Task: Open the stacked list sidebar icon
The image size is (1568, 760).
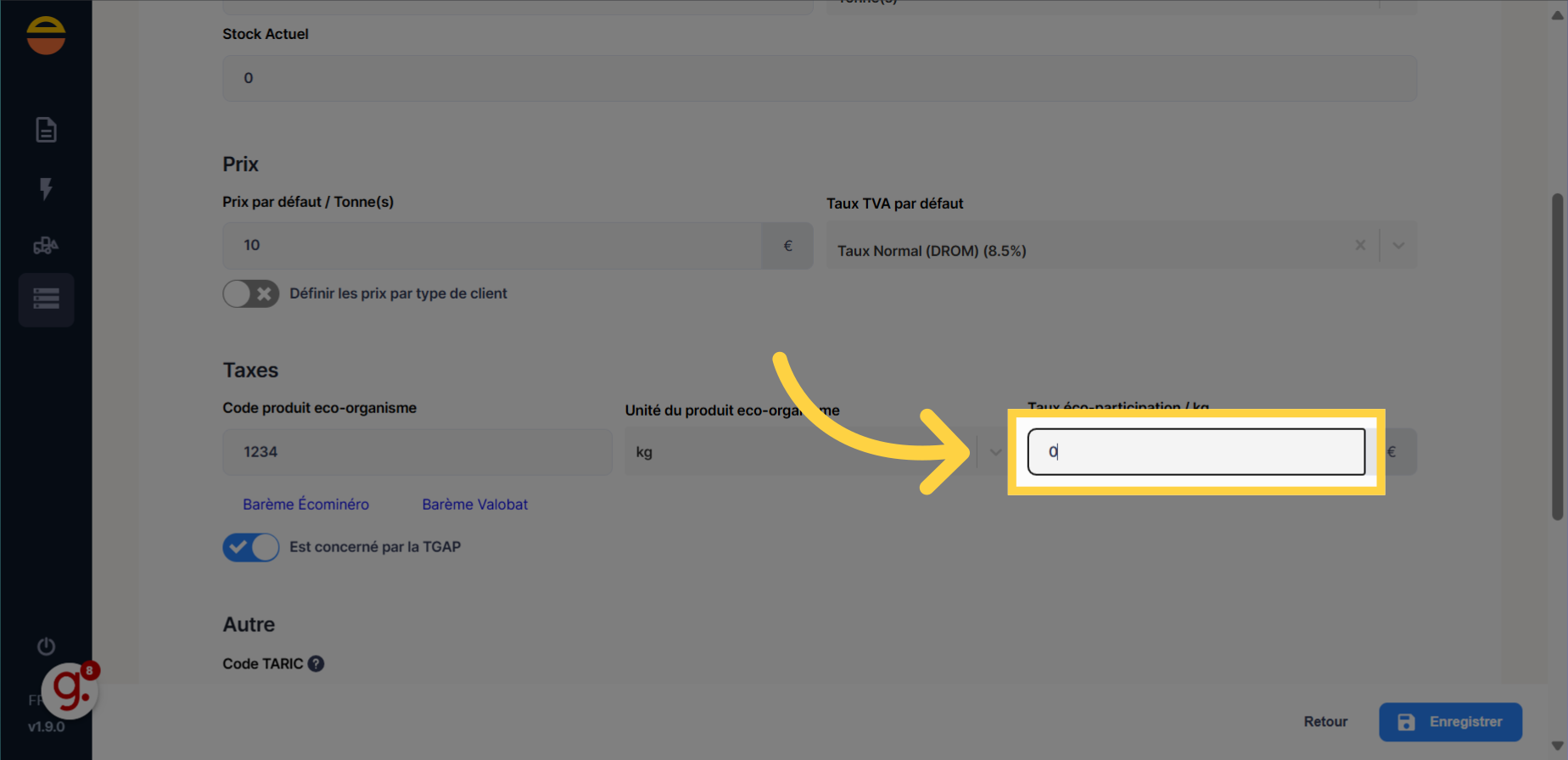Action: [x=46, y=299]
